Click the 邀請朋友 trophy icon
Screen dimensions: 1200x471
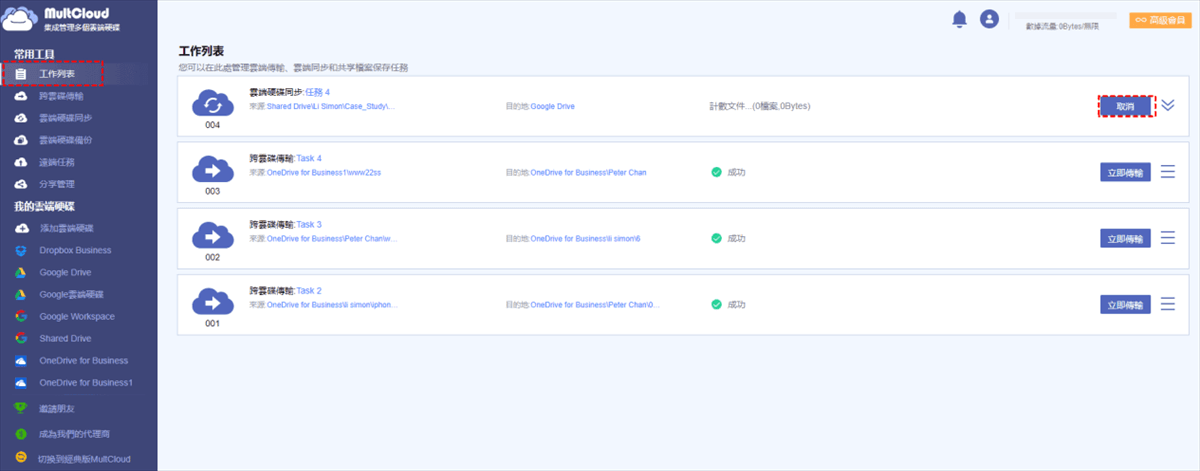20,408
